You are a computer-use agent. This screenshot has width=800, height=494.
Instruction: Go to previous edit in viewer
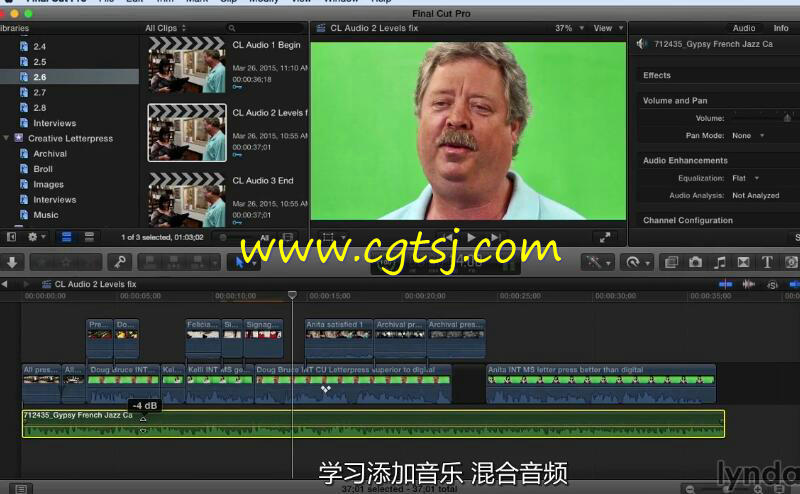[448, 237]
